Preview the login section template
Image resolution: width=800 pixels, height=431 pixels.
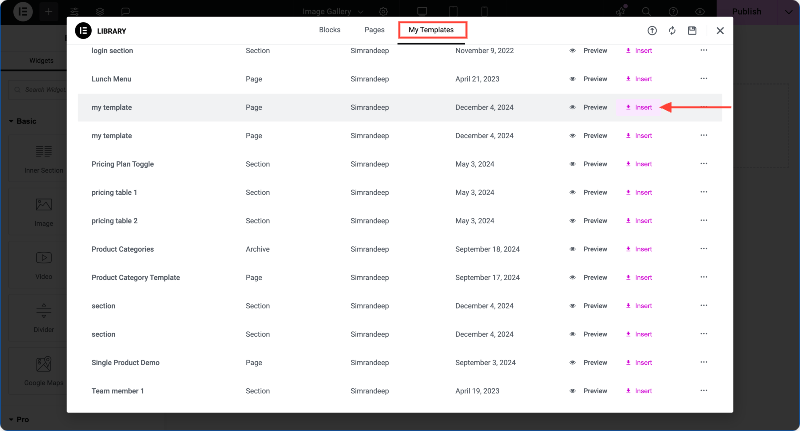[x=588, y=50]
